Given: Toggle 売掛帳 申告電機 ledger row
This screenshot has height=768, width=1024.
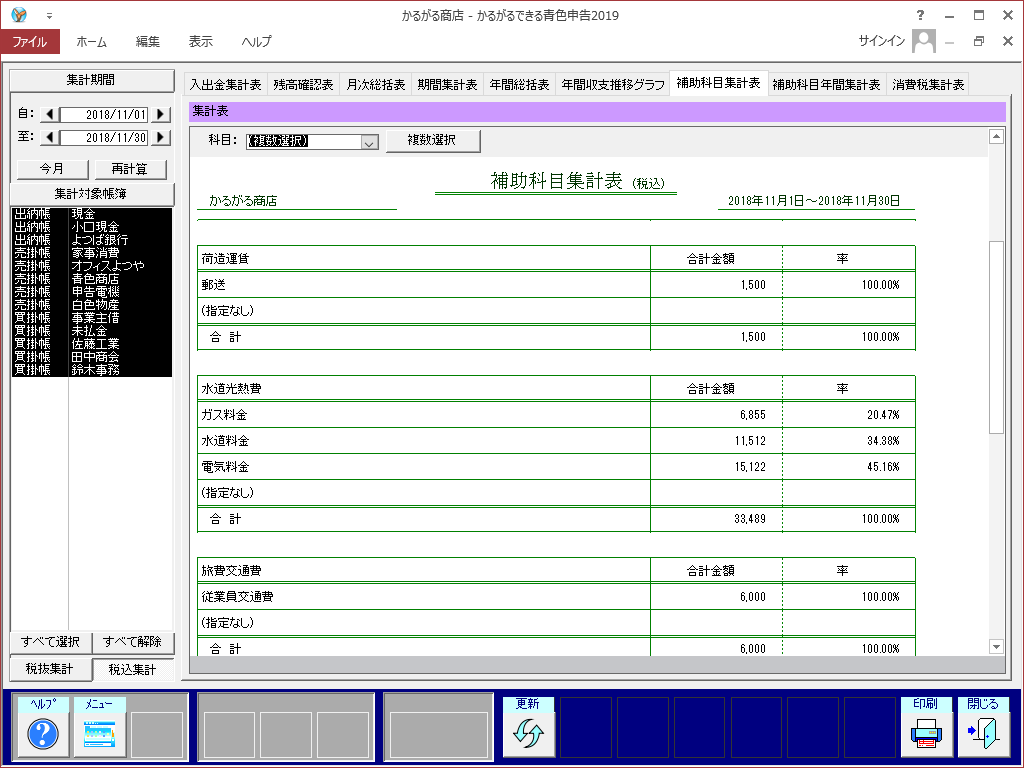Looking at the screenshot, I should point(91,293).
